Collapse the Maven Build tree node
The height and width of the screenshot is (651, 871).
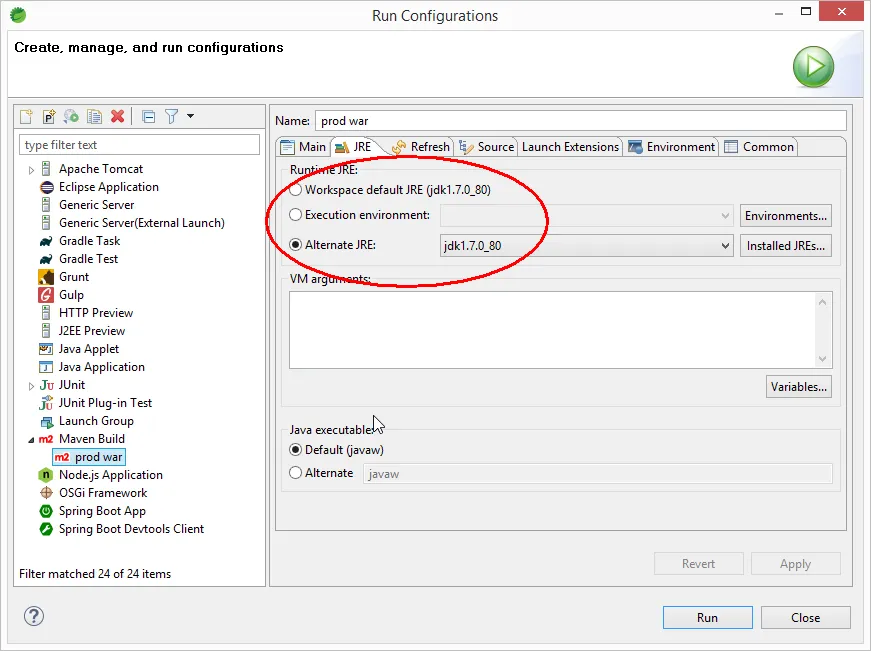pos(31,439)
